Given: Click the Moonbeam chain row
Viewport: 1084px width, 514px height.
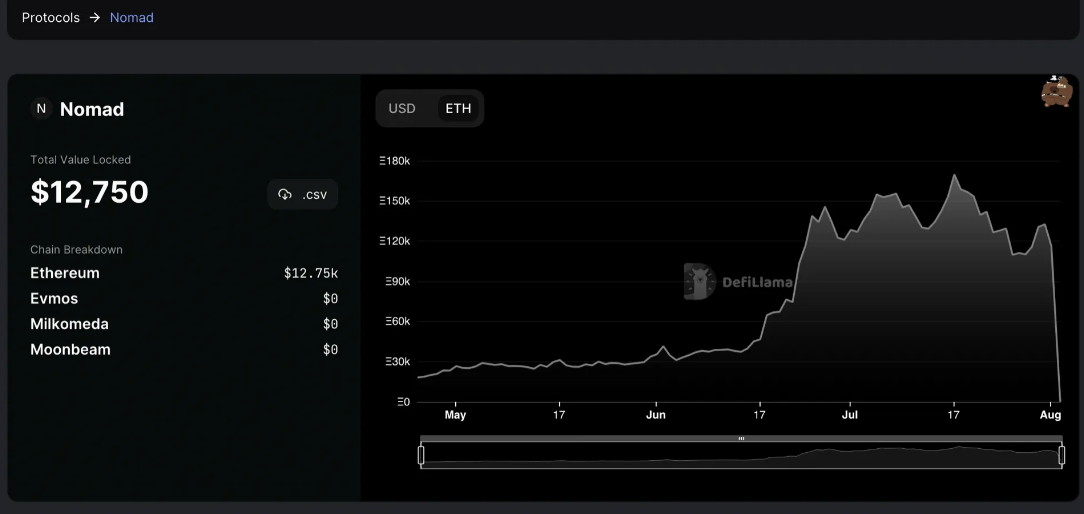Looking at the screenshot, I should point(184,349).
